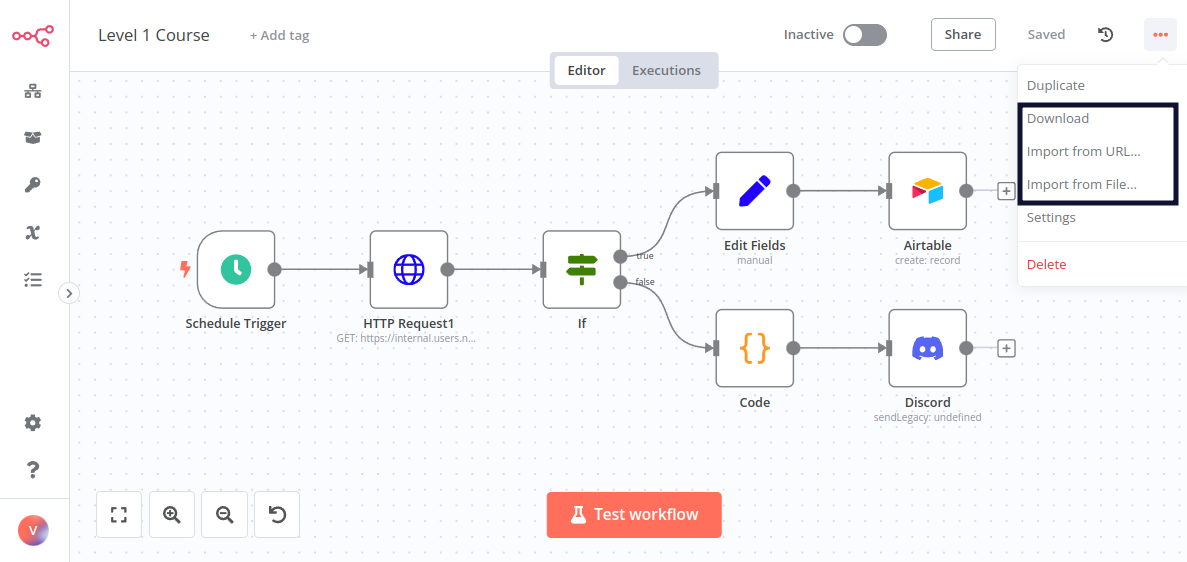Switch to the Executions tab

(x=666, y=71)
